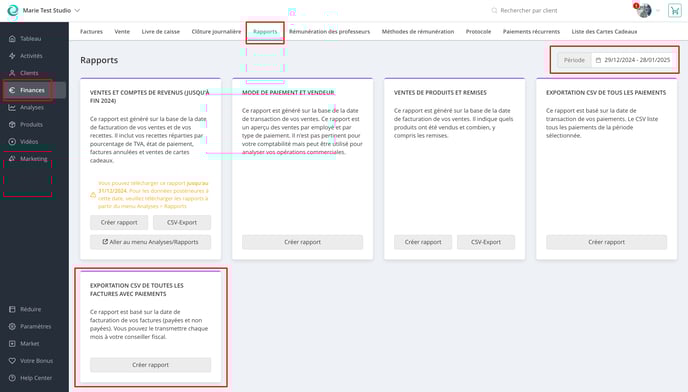The height and width of the screenshot is (392, 688).
Task: Open Analyses in the sidebar
Action: (x=32, y=107)
